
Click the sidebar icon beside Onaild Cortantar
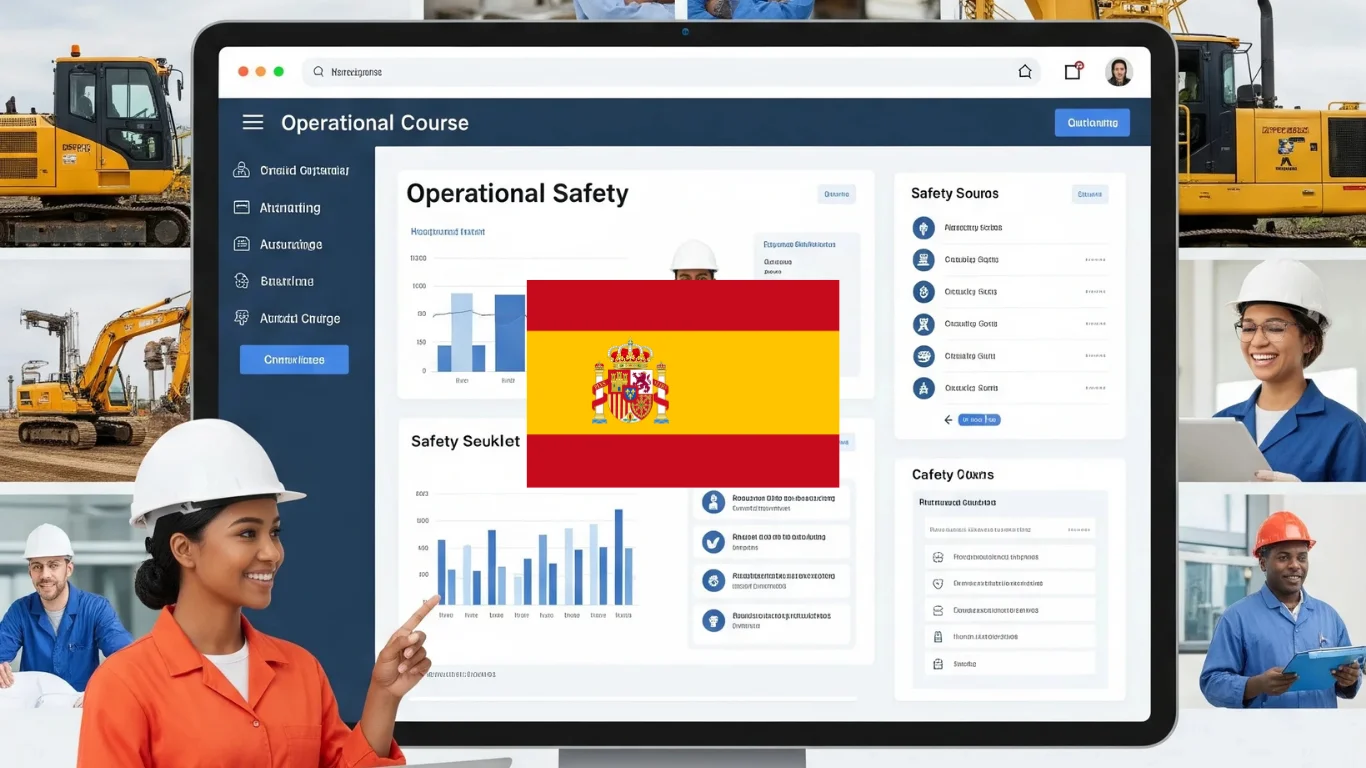click(x=241, y=170)
